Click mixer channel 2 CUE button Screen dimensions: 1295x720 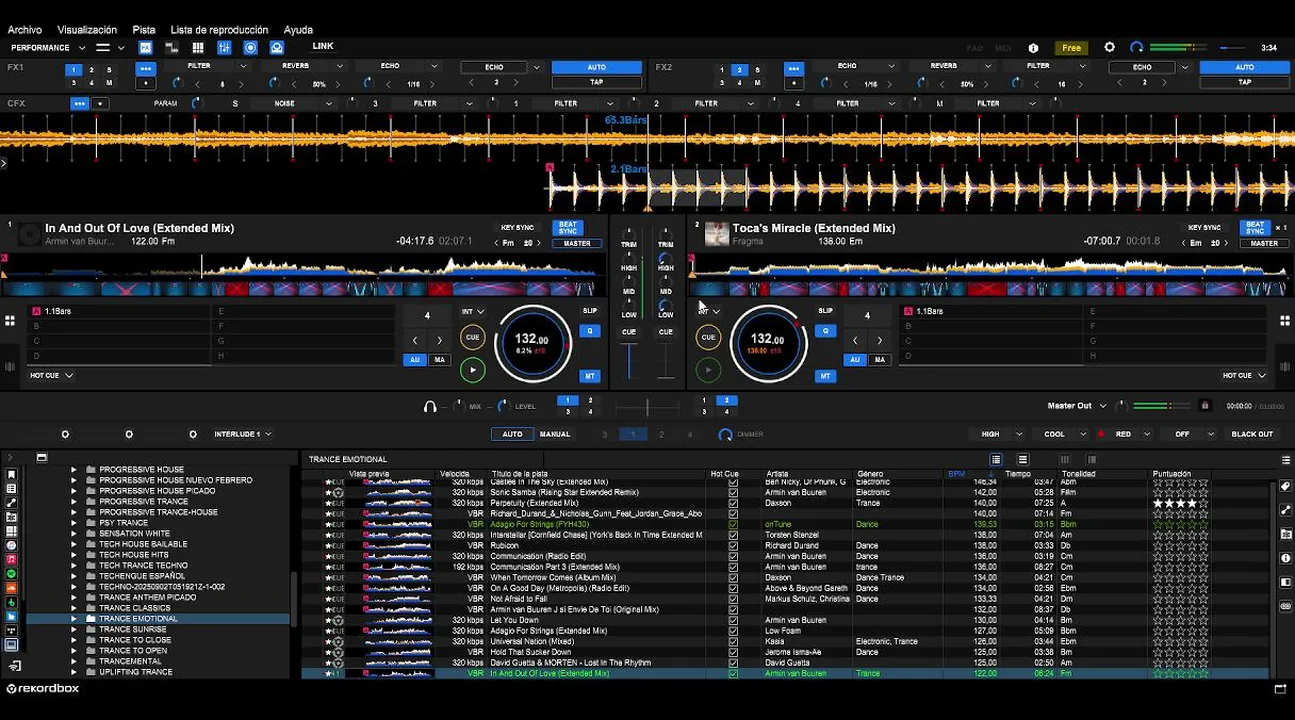pyautogui.click(x=666, y=332)
